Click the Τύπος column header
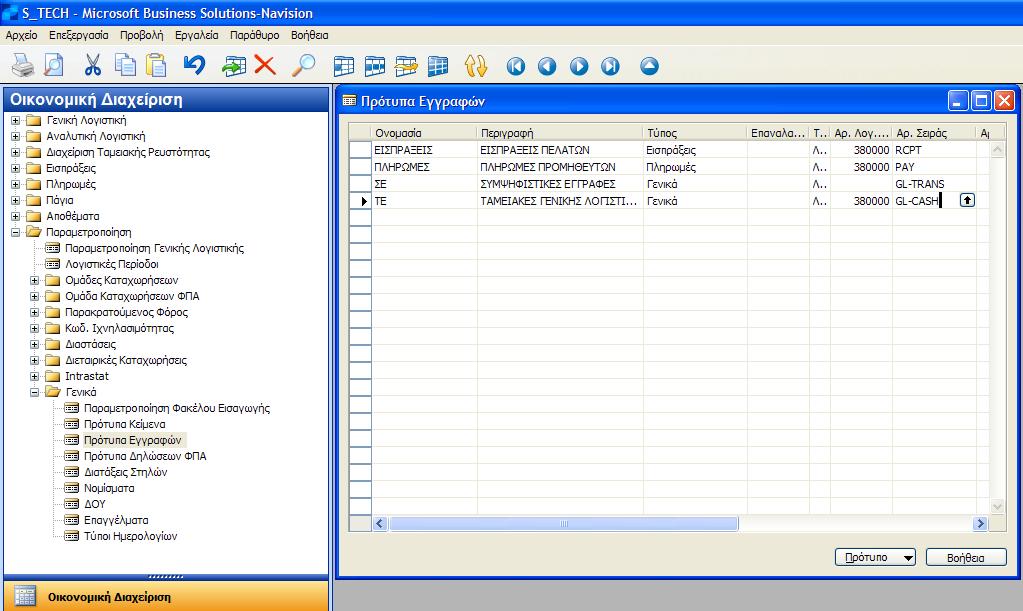The width and height of the screenshot is (1023, 611). 695,133
